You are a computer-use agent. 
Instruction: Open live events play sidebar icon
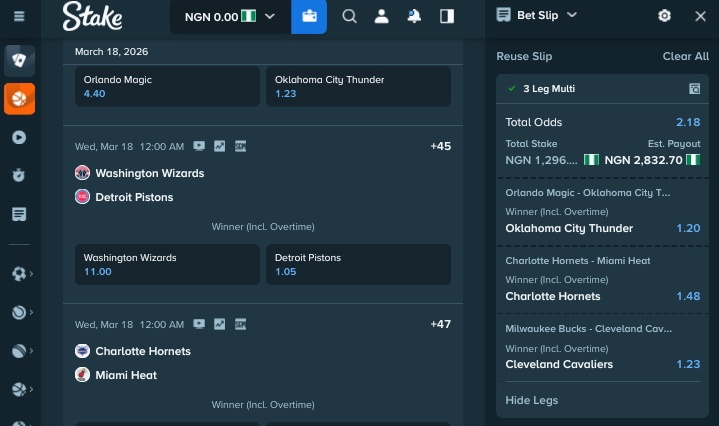point(19,137)
